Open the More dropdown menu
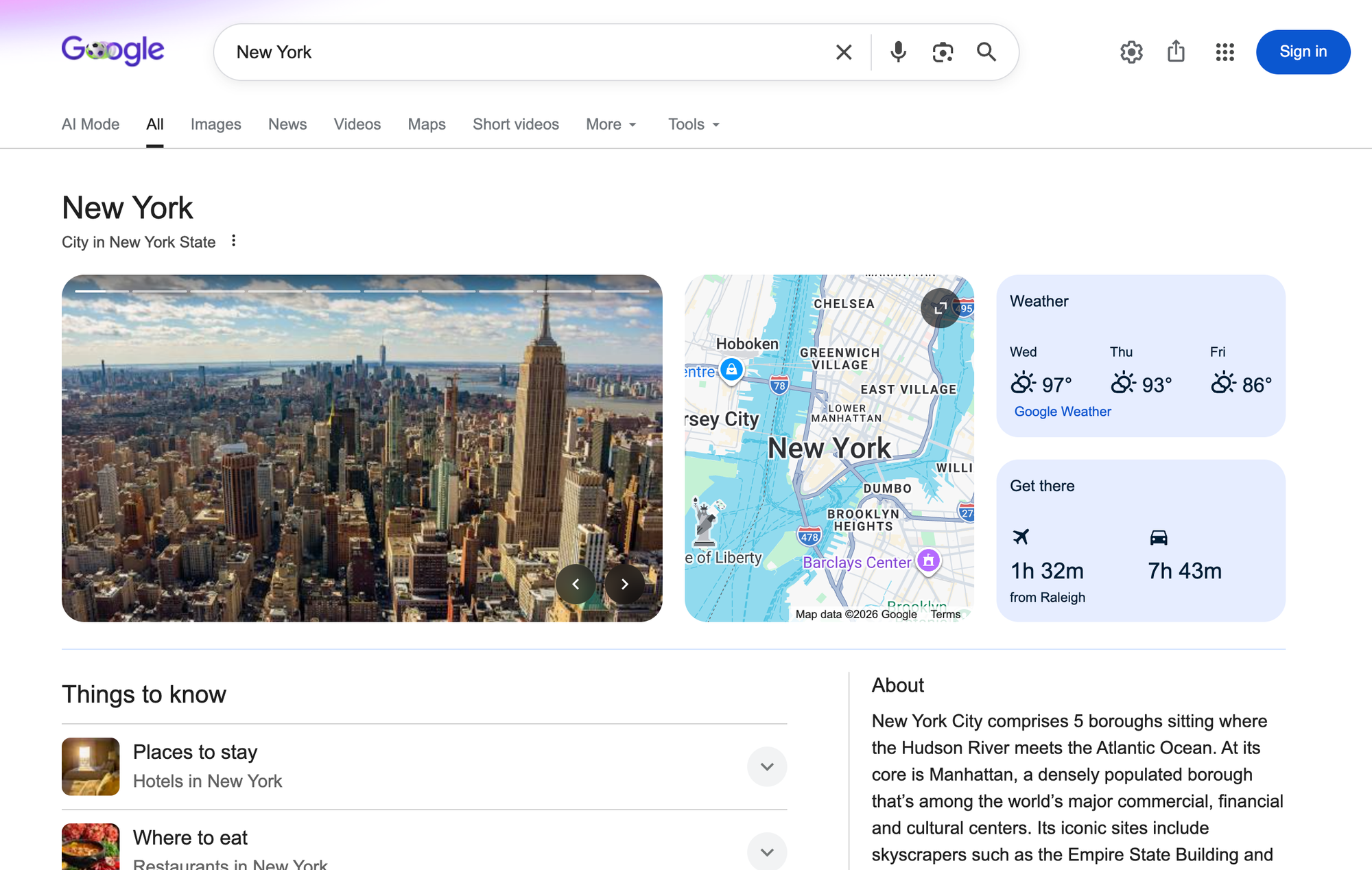The height and width of the screenshot is (870, 1372). pyautogui.click(x=611, y=124)
